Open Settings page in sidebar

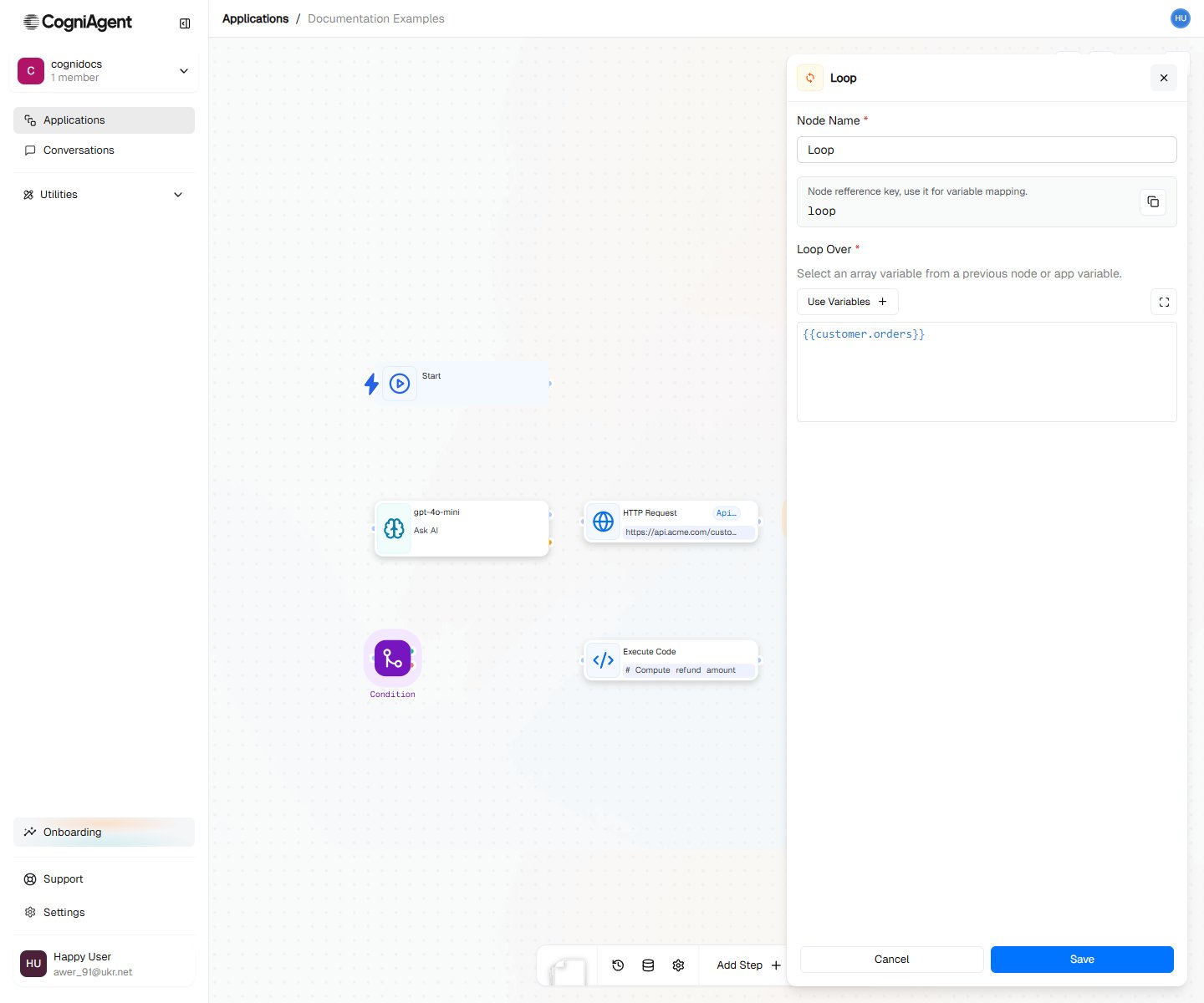click(x=104, y=913)
